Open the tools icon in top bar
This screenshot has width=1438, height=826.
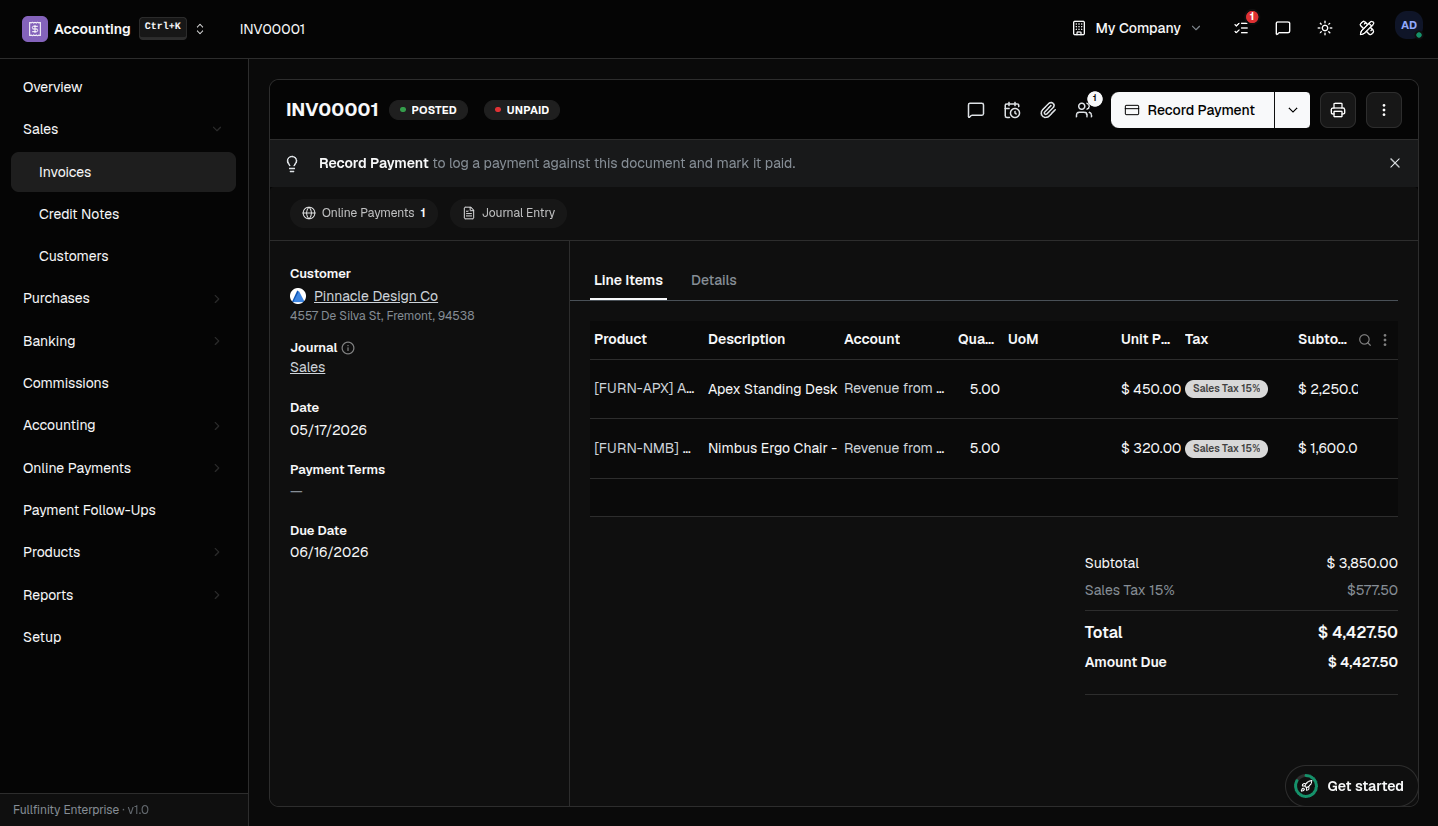pyautogui.click(x=1367, y=28)
